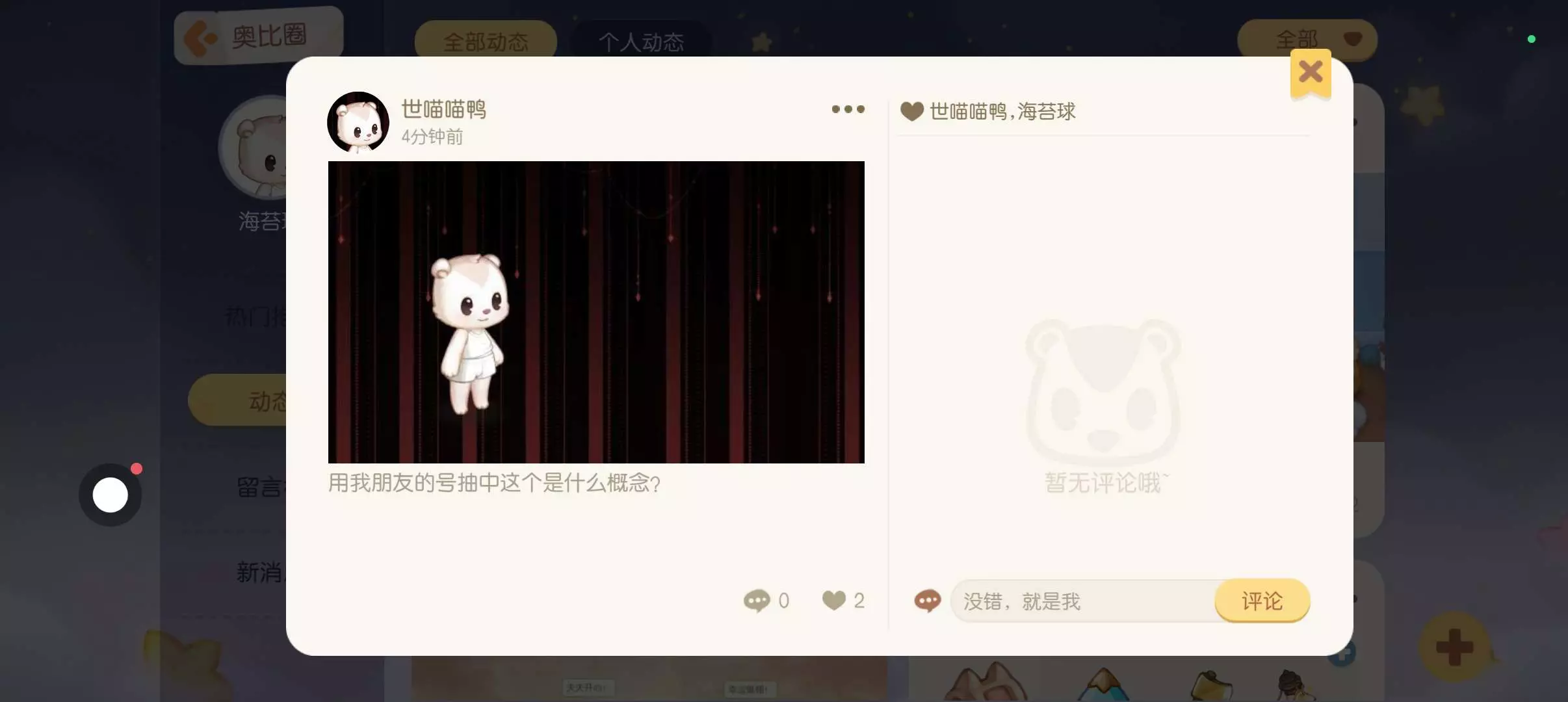Focus the comment input field

(1084, 601)
